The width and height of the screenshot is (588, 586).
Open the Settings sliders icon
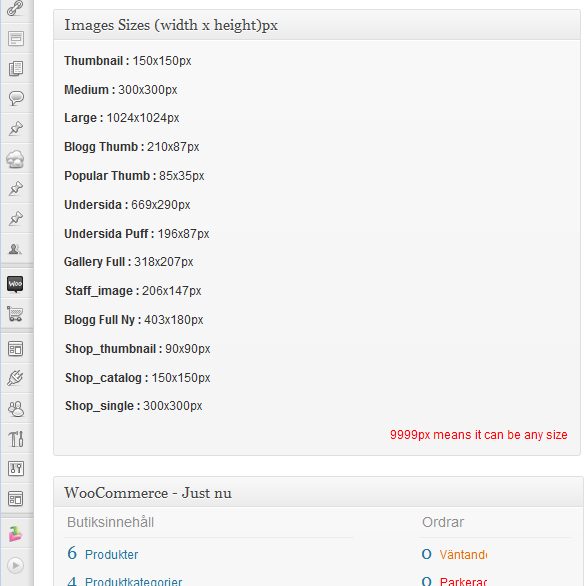coord(16,469)
